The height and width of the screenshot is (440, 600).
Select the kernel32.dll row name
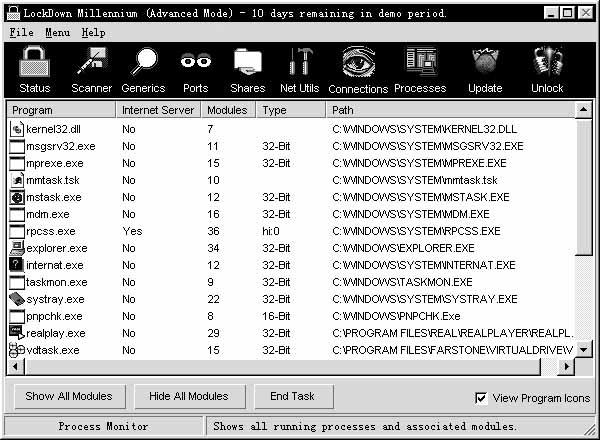[x=53, y=129]
